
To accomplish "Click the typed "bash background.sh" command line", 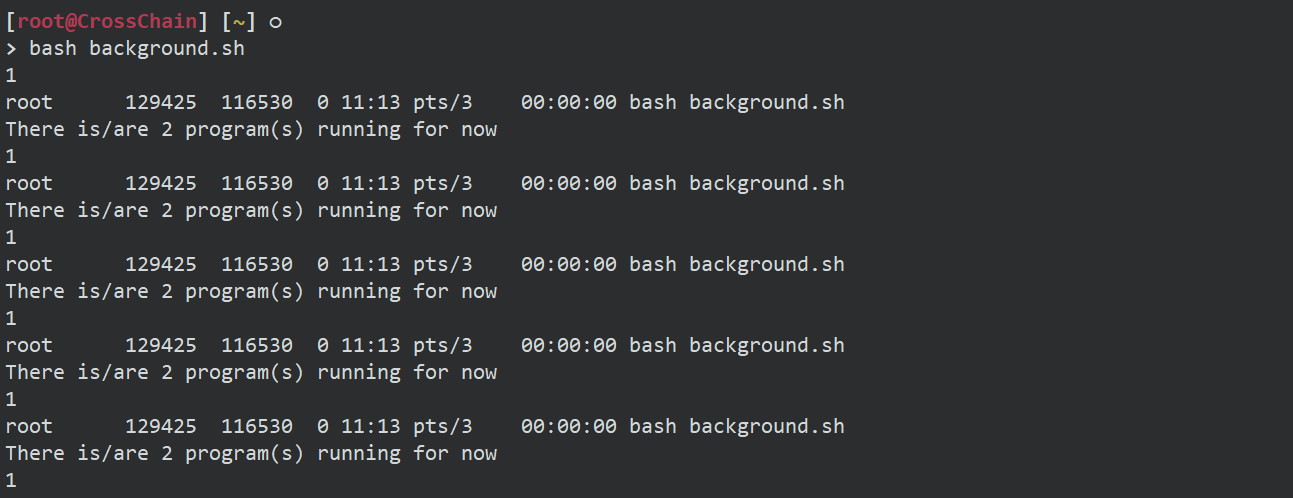I will tap(137, 48).
